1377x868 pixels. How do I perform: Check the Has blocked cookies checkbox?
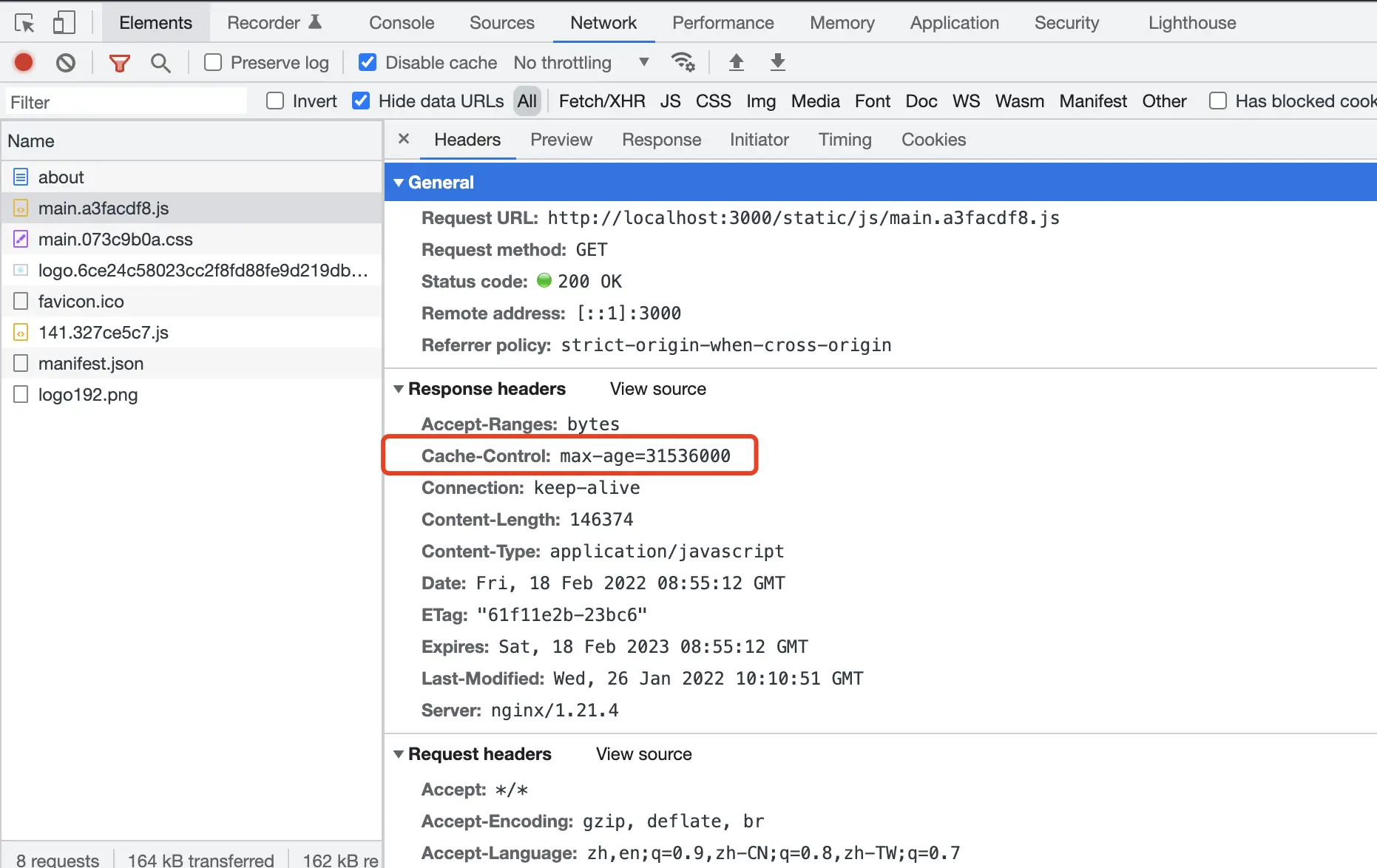1217,101
